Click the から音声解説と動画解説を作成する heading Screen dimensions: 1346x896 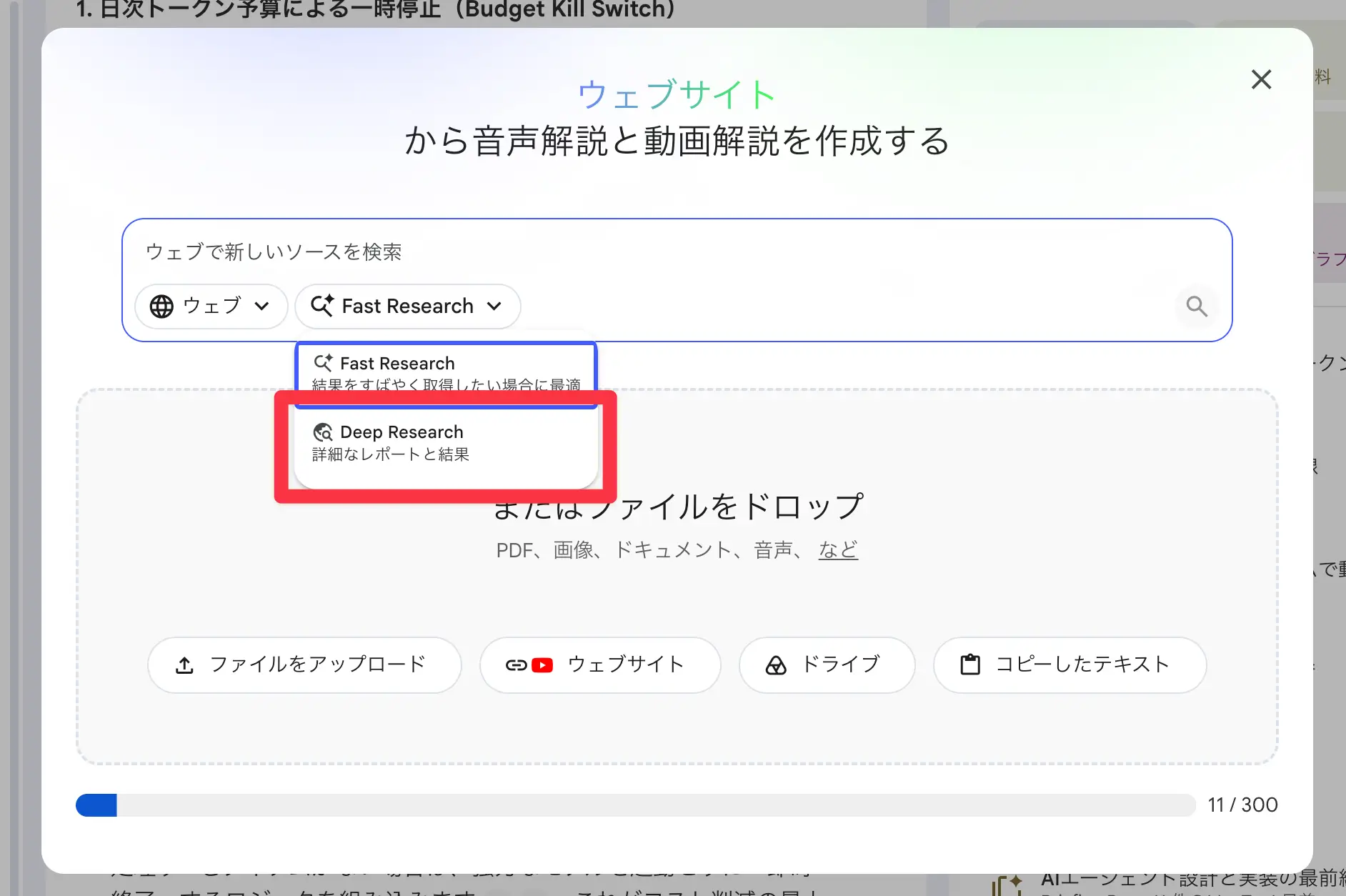pyautogui.click(x=677, y=141)
